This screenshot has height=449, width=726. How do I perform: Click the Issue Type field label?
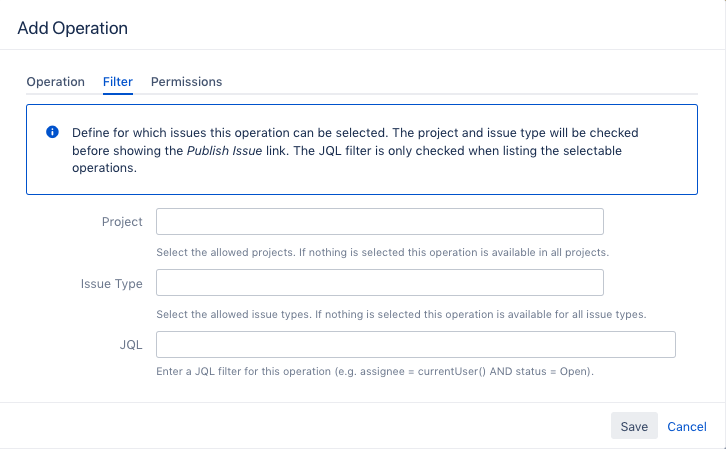tap(112, 284)
